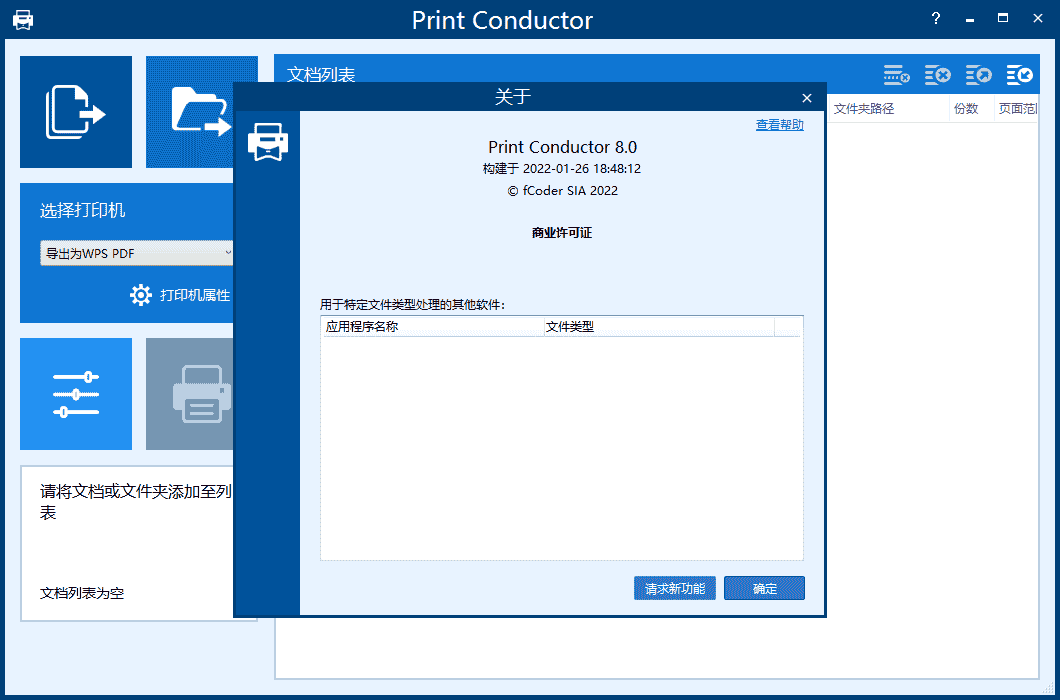This screenshot has height=700, width=1060.
Task: Close the 关于 dialog
Action: [807, 97]
